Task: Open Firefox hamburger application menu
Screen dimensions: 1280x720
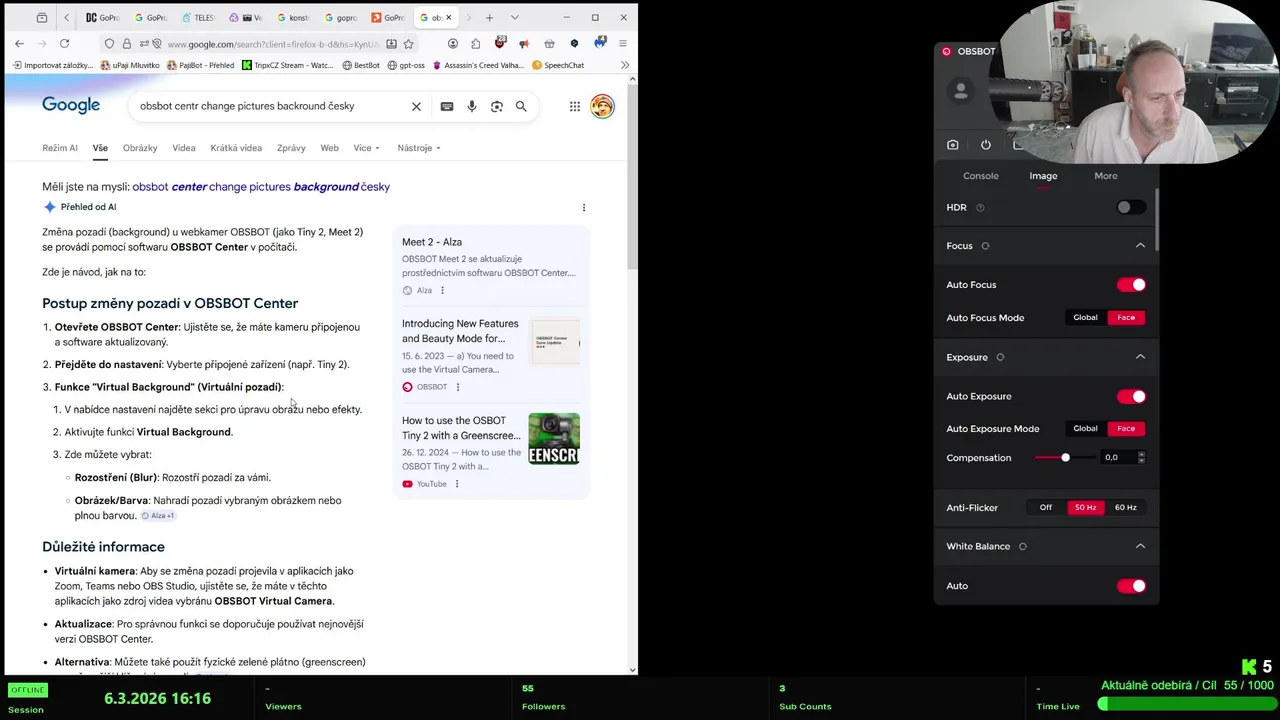Action: (622, 44)
